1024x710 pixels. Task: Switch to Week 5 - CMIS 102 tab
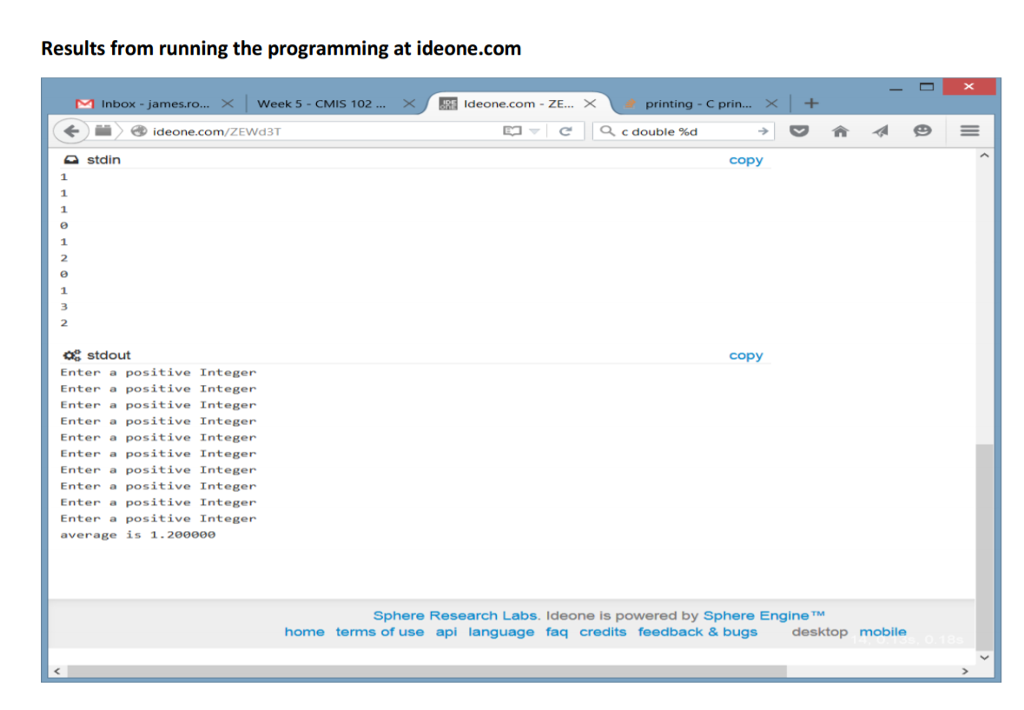click(x=321, y=103)
